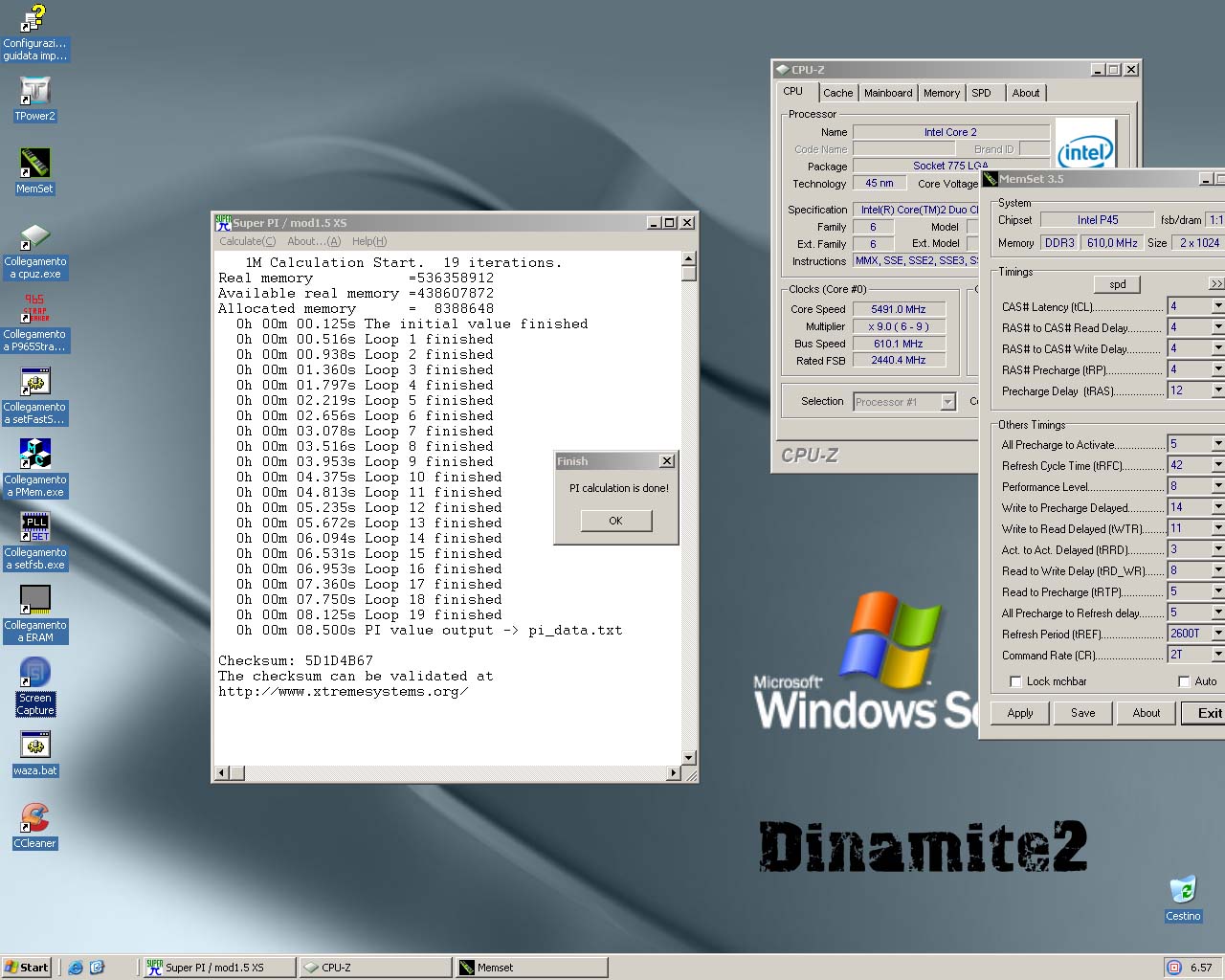Expand the RAS# to CAS# Read Delay dropdown

[x=1217, y=327]
